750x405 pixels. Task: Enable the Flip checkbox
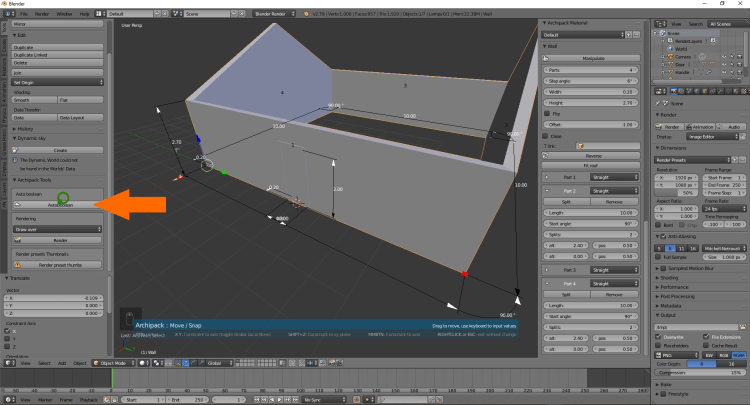coord(546,114)
